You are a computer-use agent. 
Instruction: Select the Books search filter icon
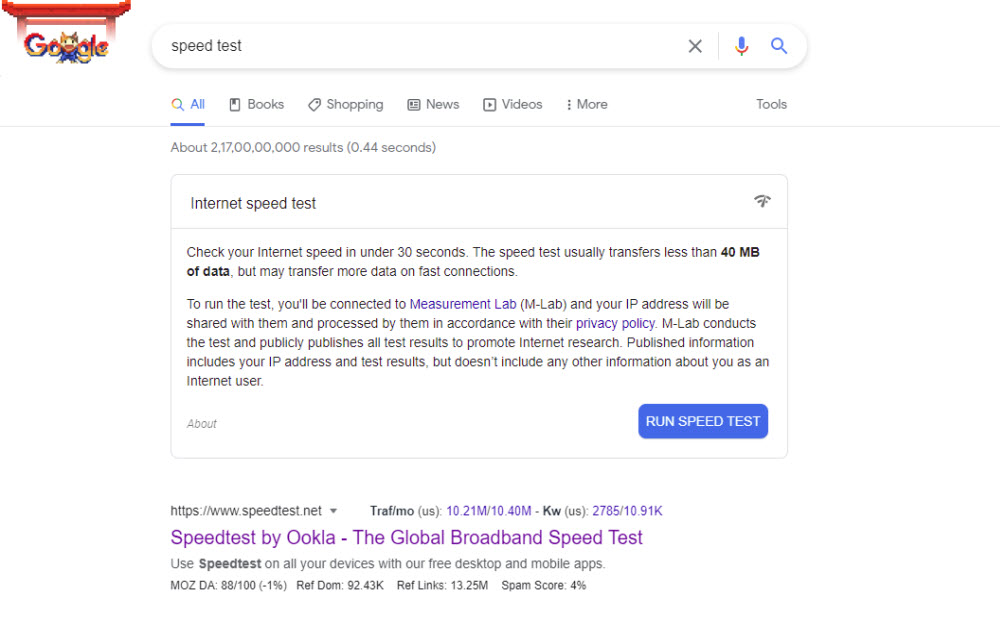[233, 104]
